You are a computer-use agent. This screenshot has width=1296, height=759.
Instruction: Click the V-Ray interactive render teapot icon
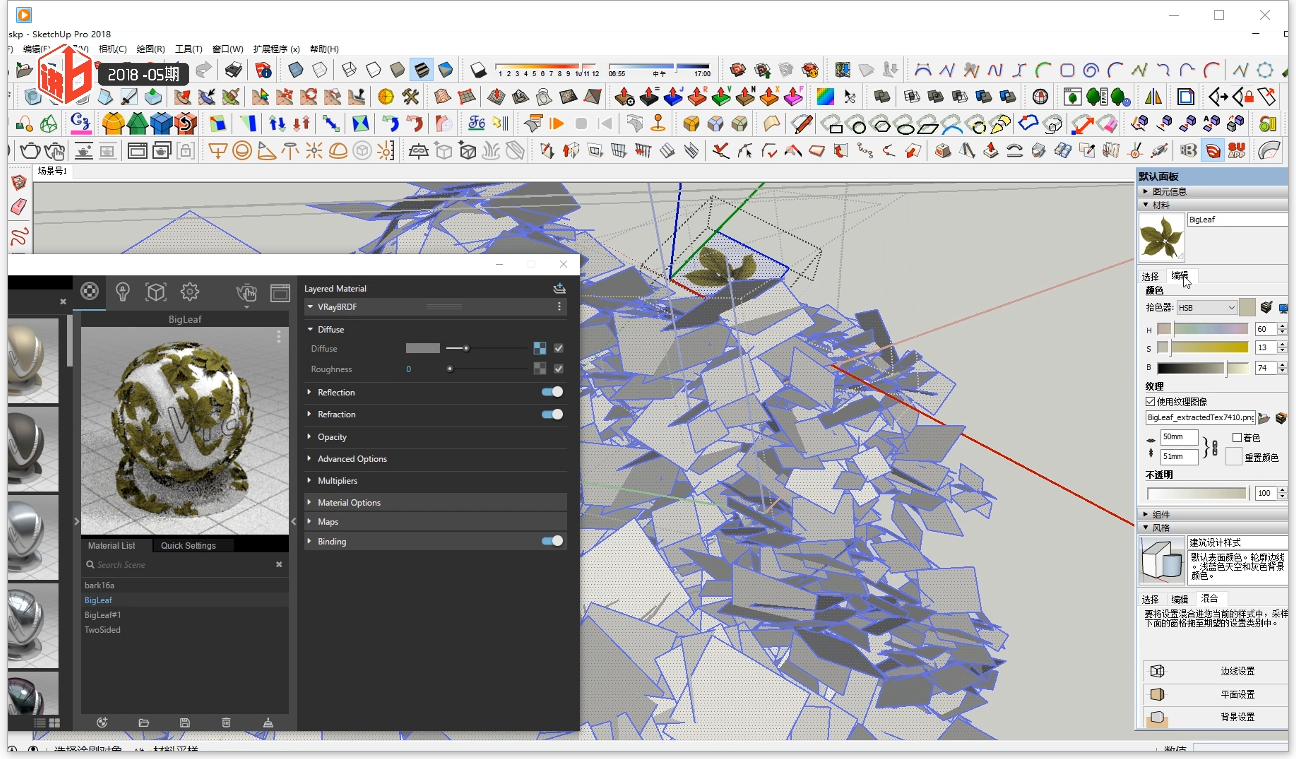click(x=55, y=151)
